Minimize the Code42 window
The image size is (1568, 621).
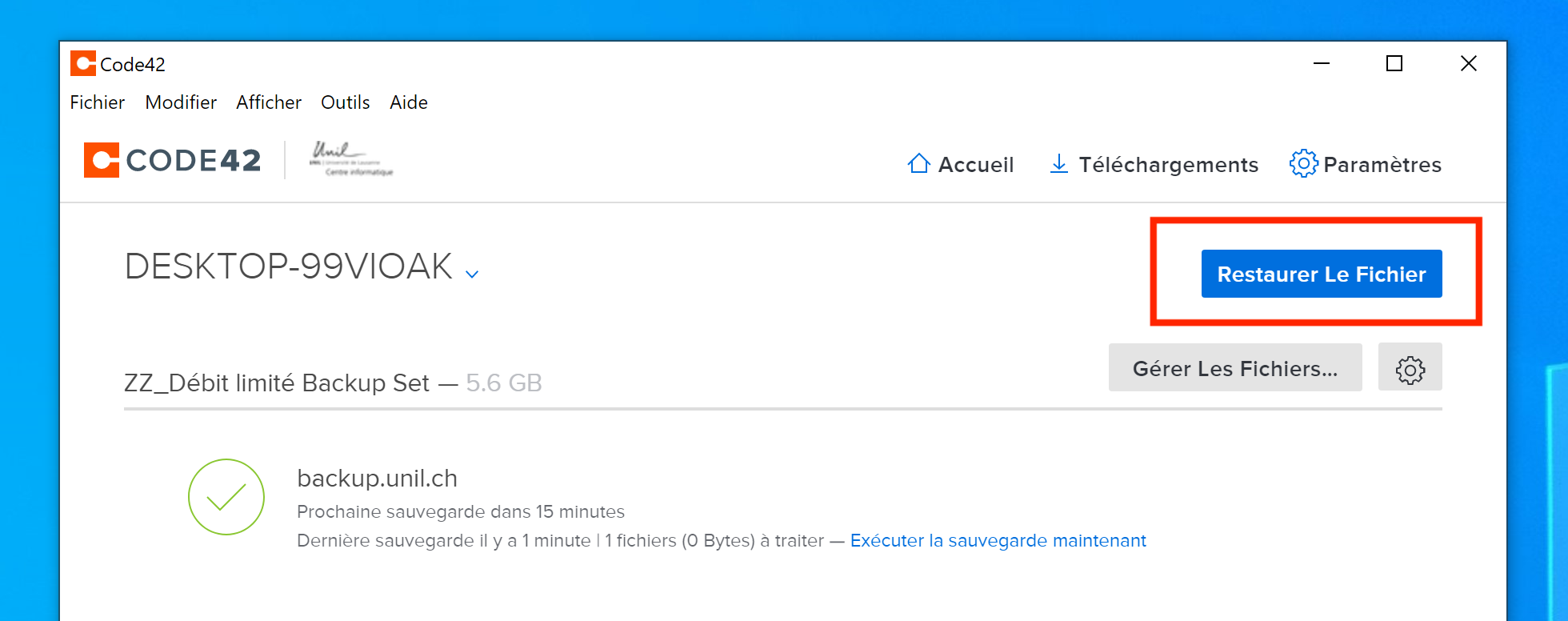point(1321,64)
